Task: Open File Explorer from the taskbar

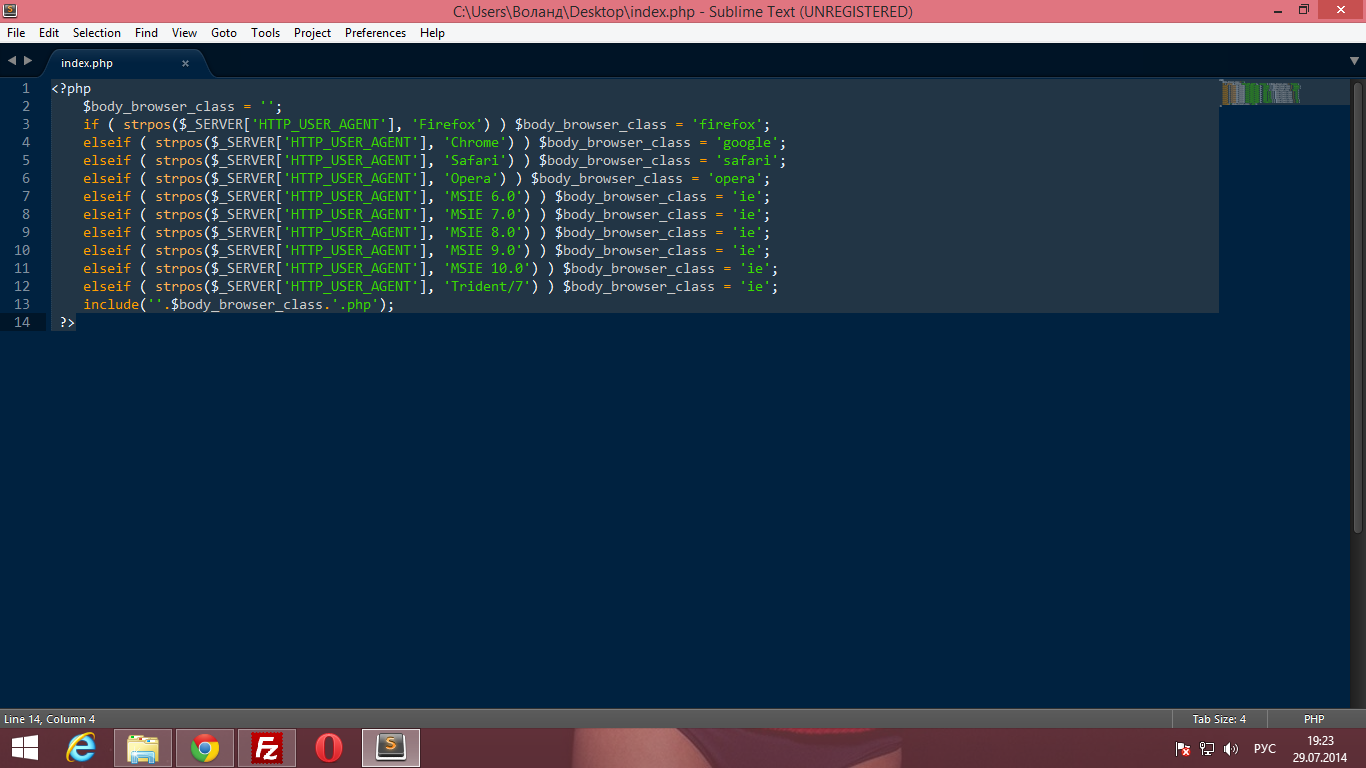Action: coord(143,748)
